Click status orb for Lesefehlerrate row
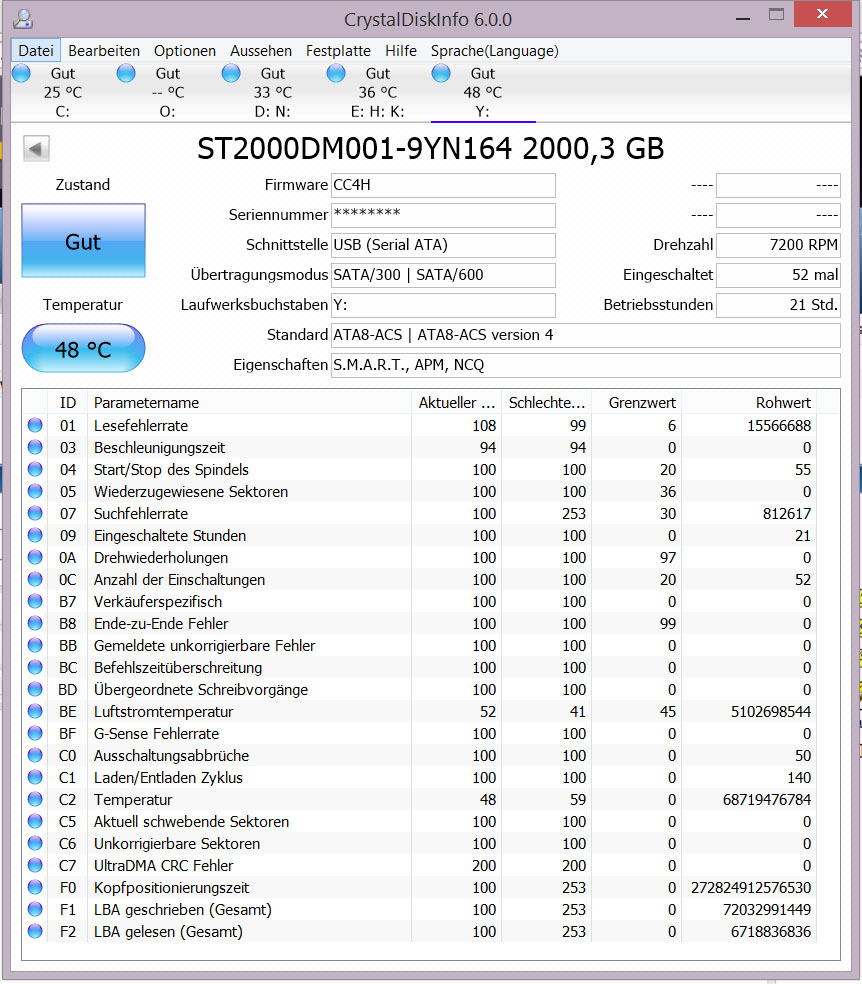Image resolution: width=862 pixels, height=984 pixels. [35, 425]
